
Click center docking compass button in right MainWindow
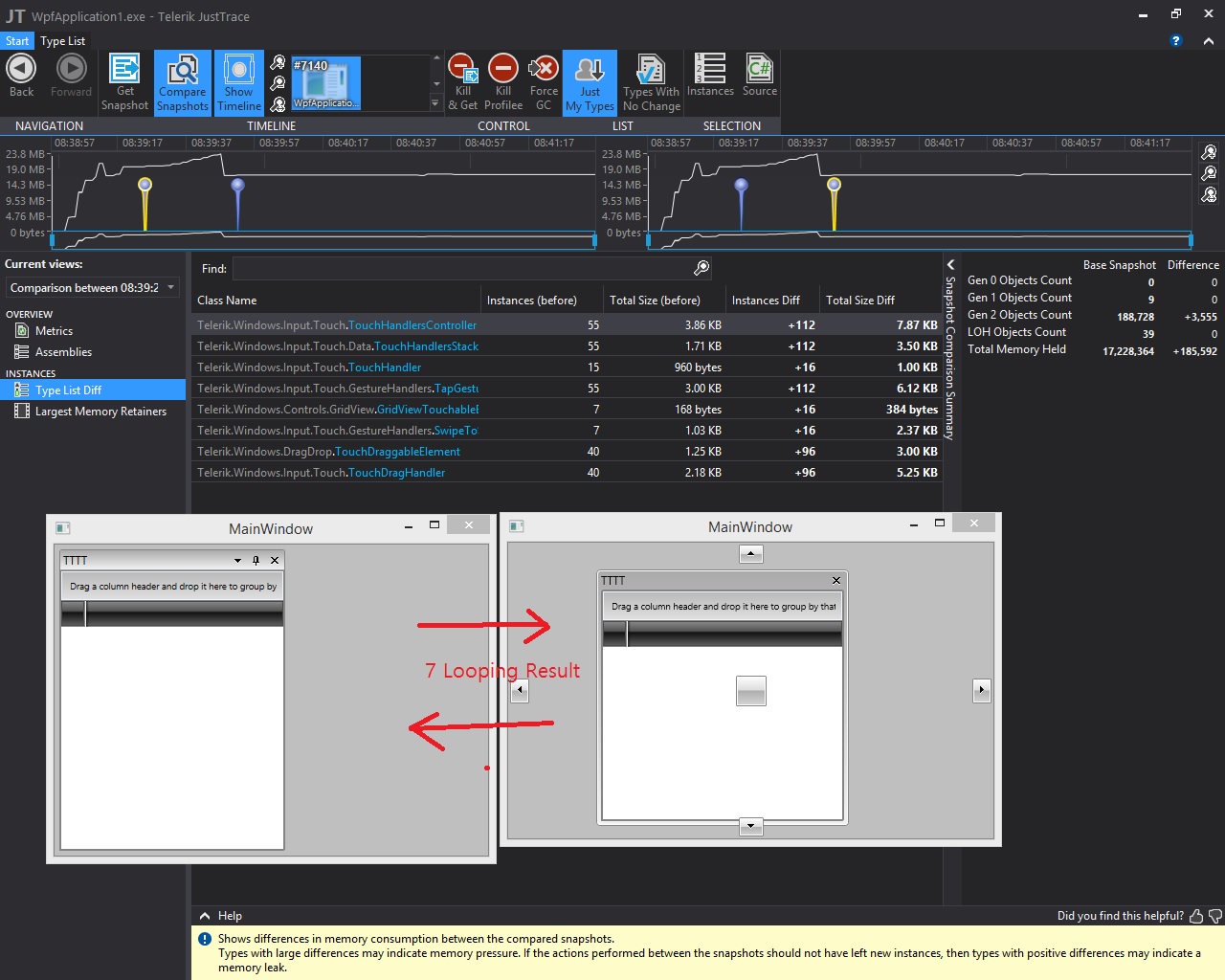point(751,690)
